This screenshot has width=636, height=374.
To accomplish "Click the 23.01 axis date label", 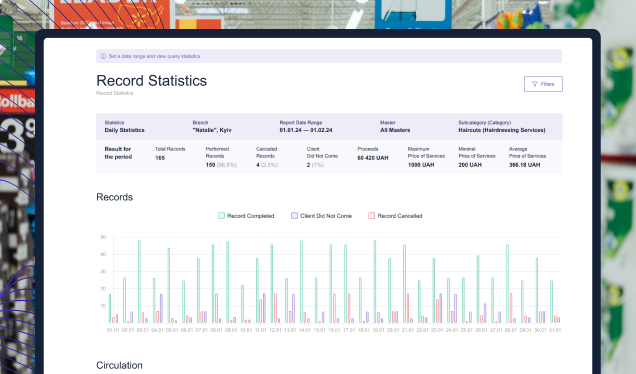I will coord(437,330).
